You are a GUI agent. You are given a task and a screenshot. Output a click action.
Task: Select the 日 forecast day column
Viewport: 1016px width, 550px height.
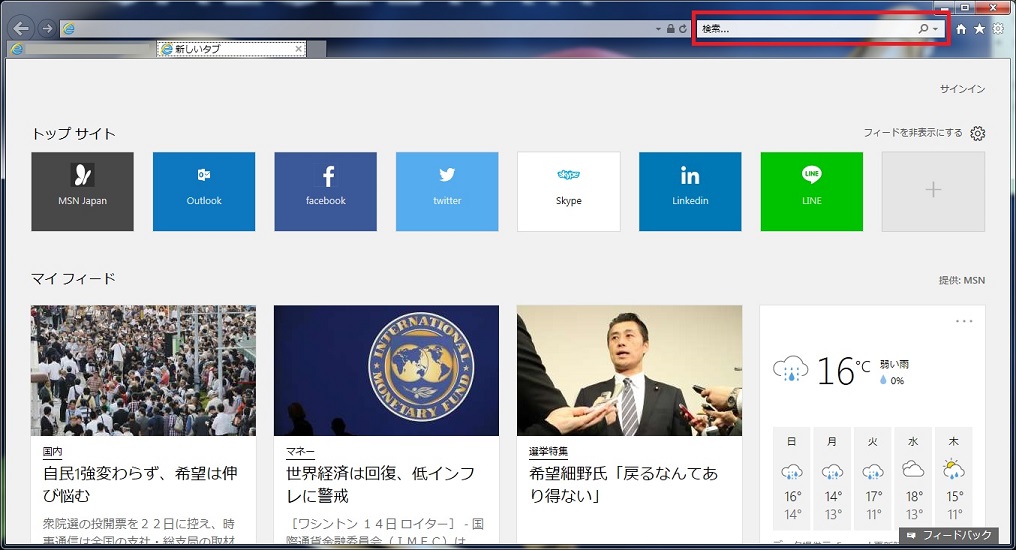pos(791,481)
